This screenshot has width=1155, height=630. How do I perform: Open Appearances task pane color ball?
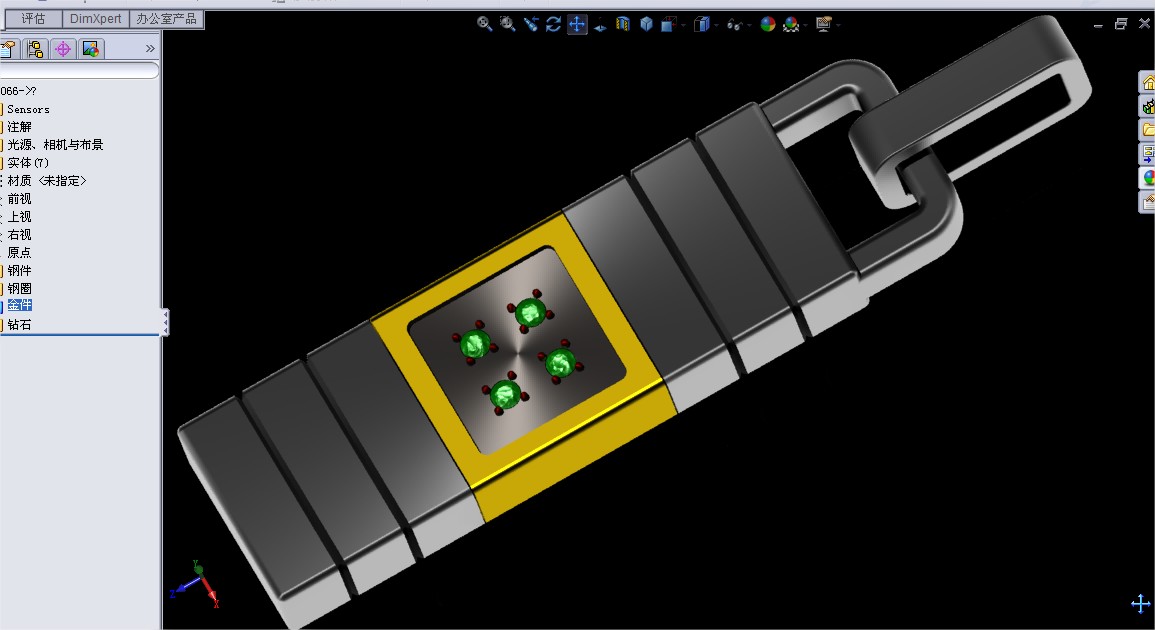pos(1148,178)
